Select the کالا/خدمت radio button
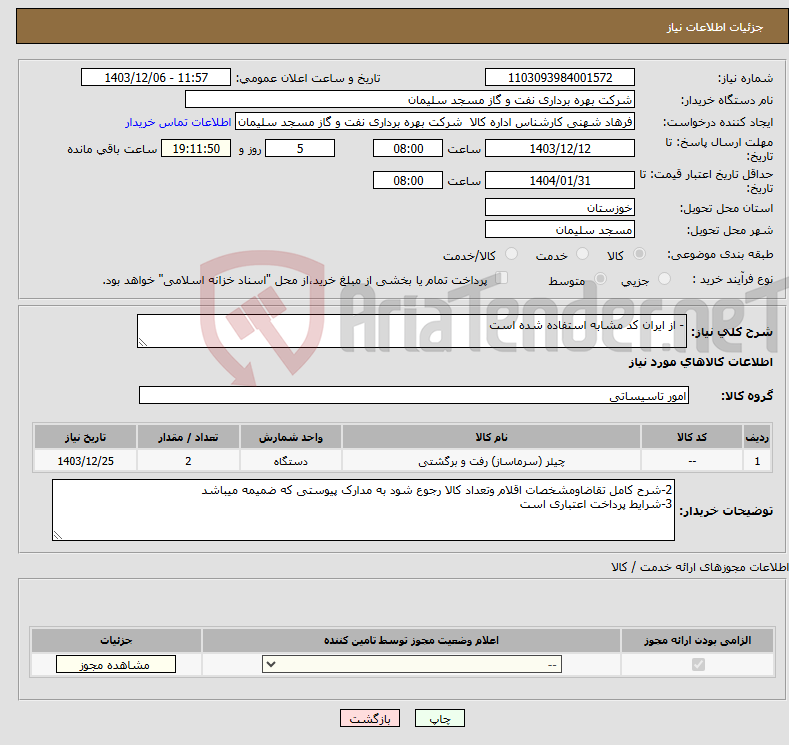789x745 pixels. tap(511, 254)
